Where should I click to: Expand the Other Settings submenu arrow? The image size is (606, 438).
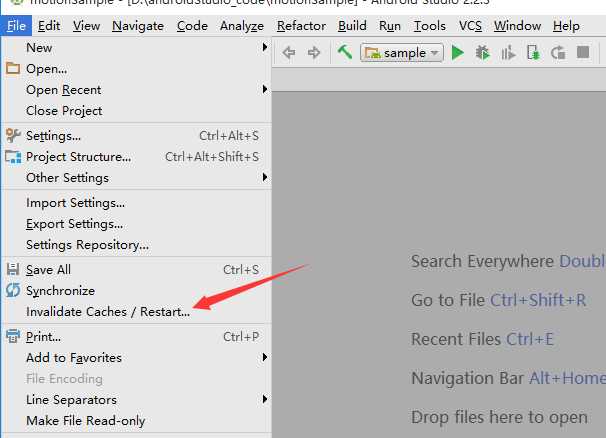point(265,177)
